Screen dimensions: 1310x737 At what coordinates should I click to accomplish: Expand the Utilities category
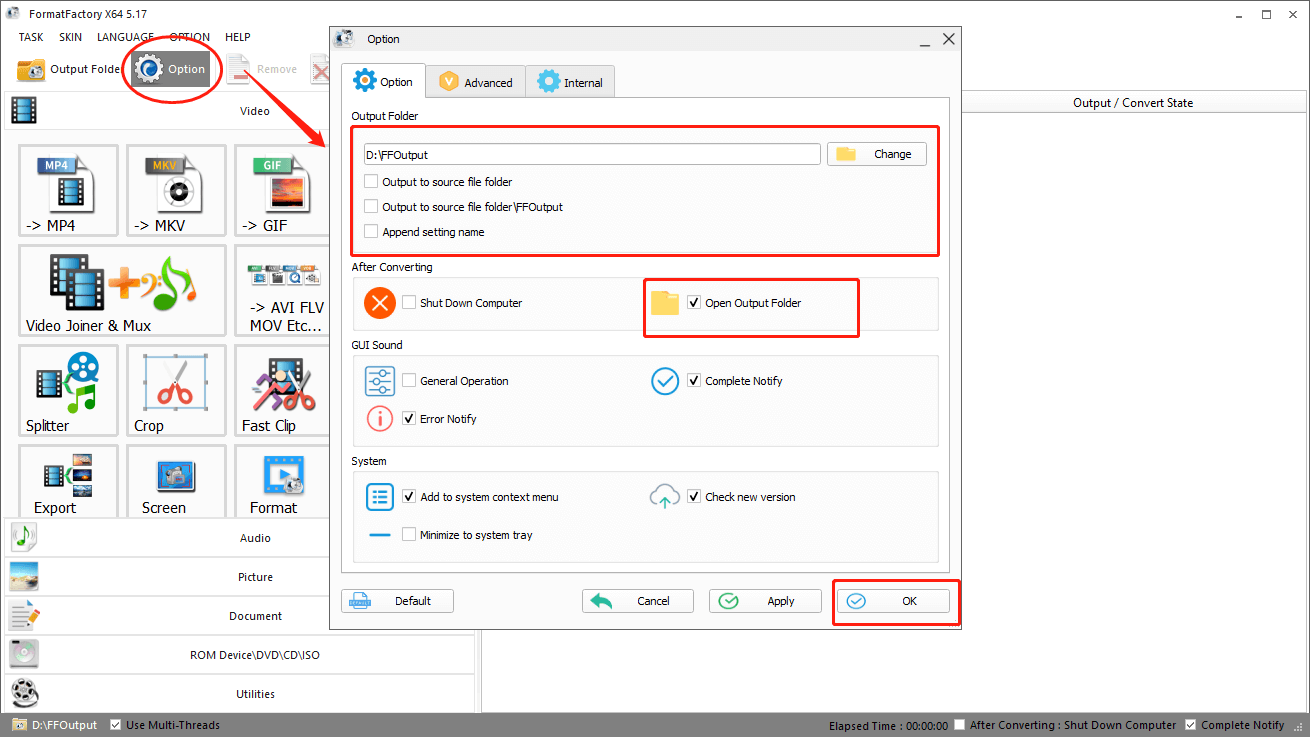pyautogui.click(x=240, y=694)
